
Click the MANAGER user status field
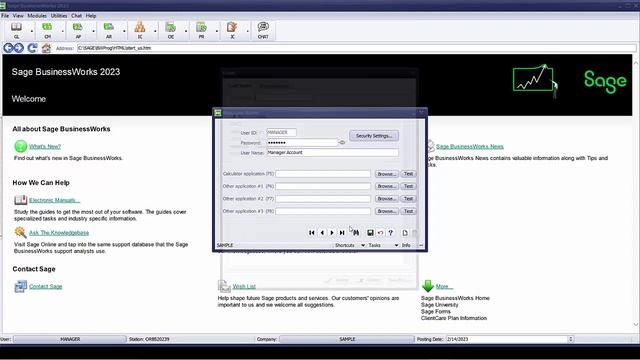coord(70,339)
